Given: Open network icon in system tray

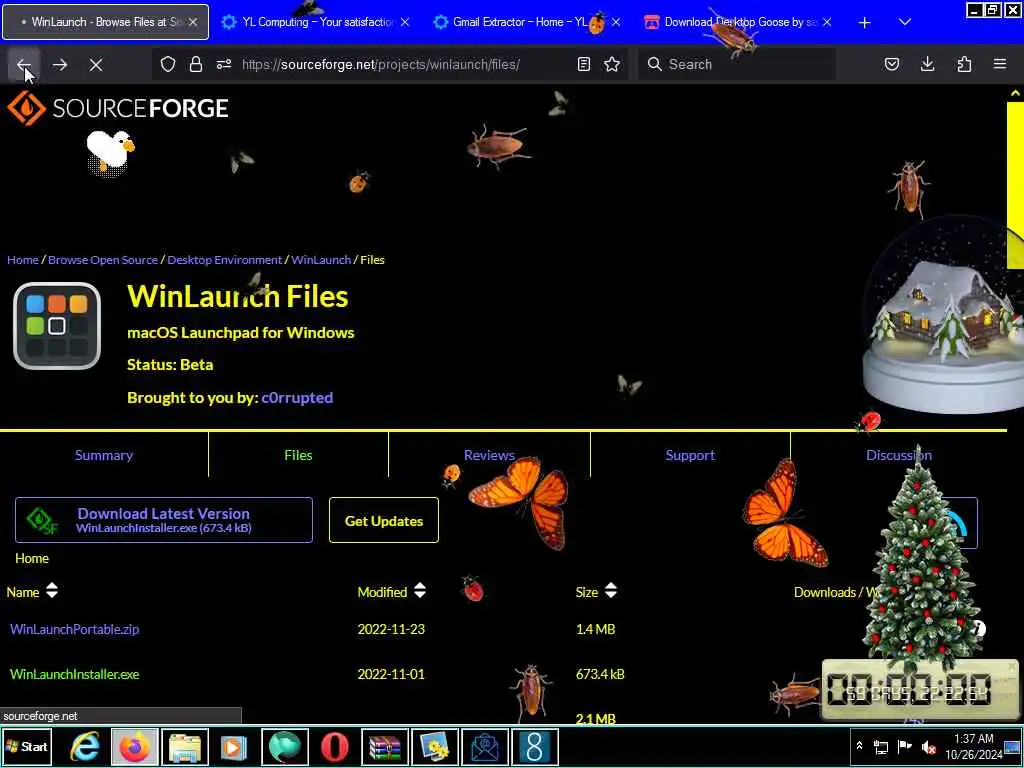Looking at the screenshot, I should [x=881, y=746].
